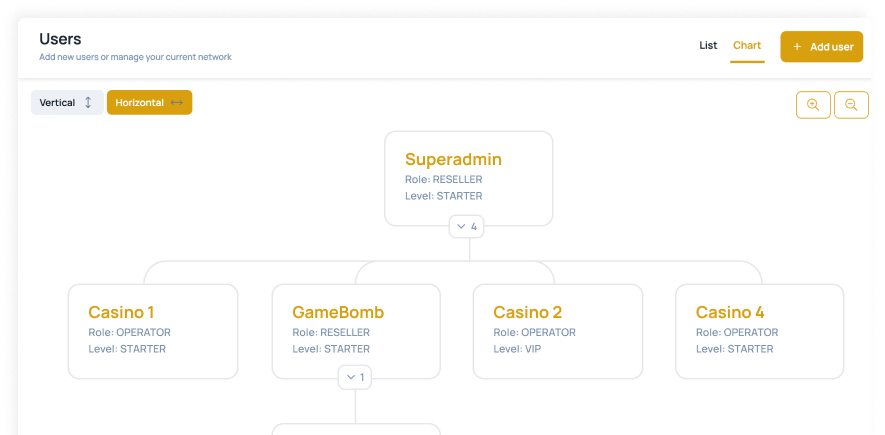Click 'Level: STARTER' under Superadmin

pos(444,196)
